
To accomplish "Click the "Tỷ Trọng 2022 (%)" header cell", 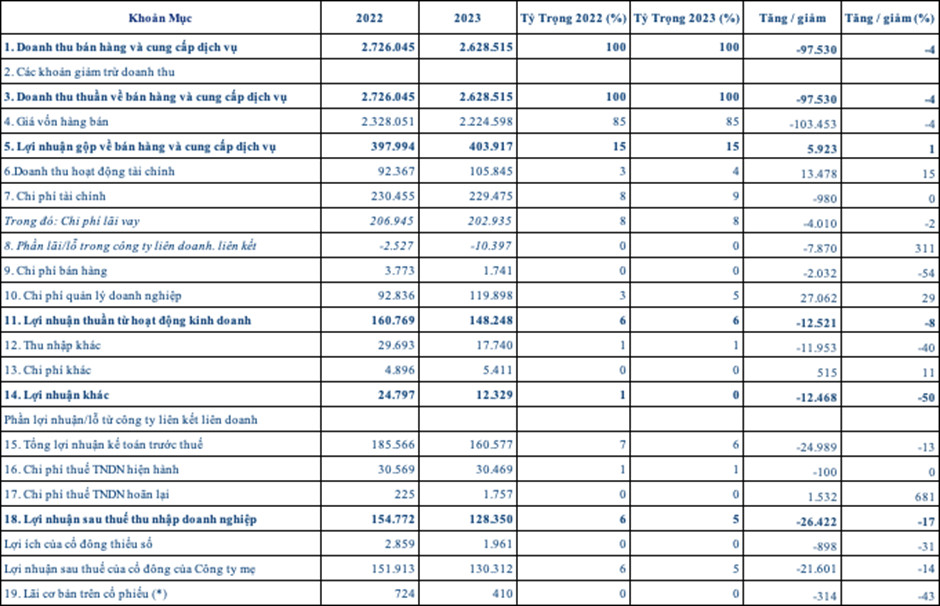I will (x=573, y=18).
